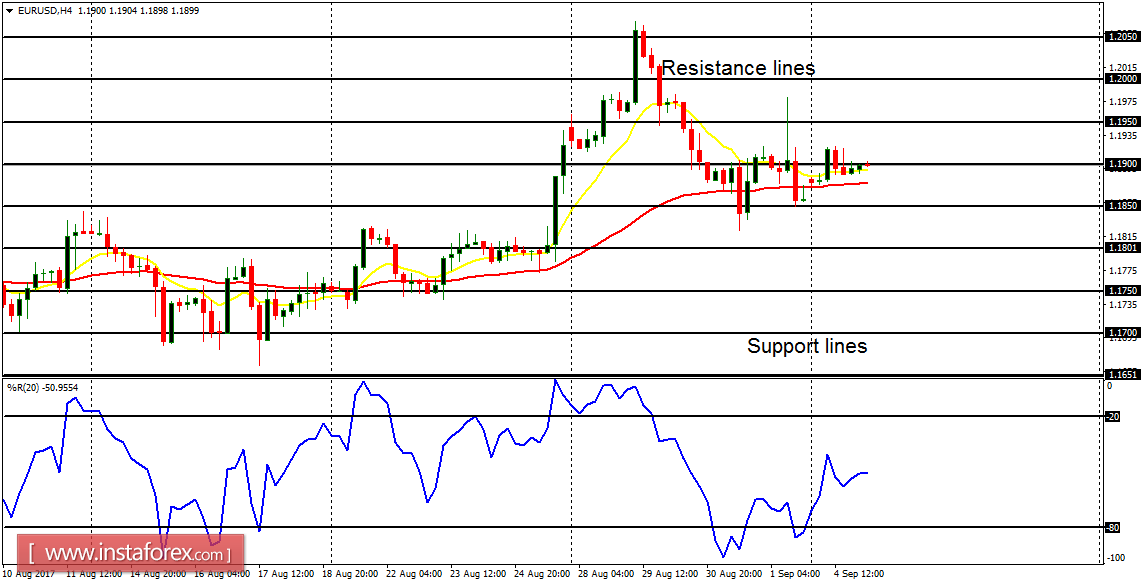Click the black triangle icon before EURUSD
This screenshot has width=1143, height=585.
(x=10, y=8)
